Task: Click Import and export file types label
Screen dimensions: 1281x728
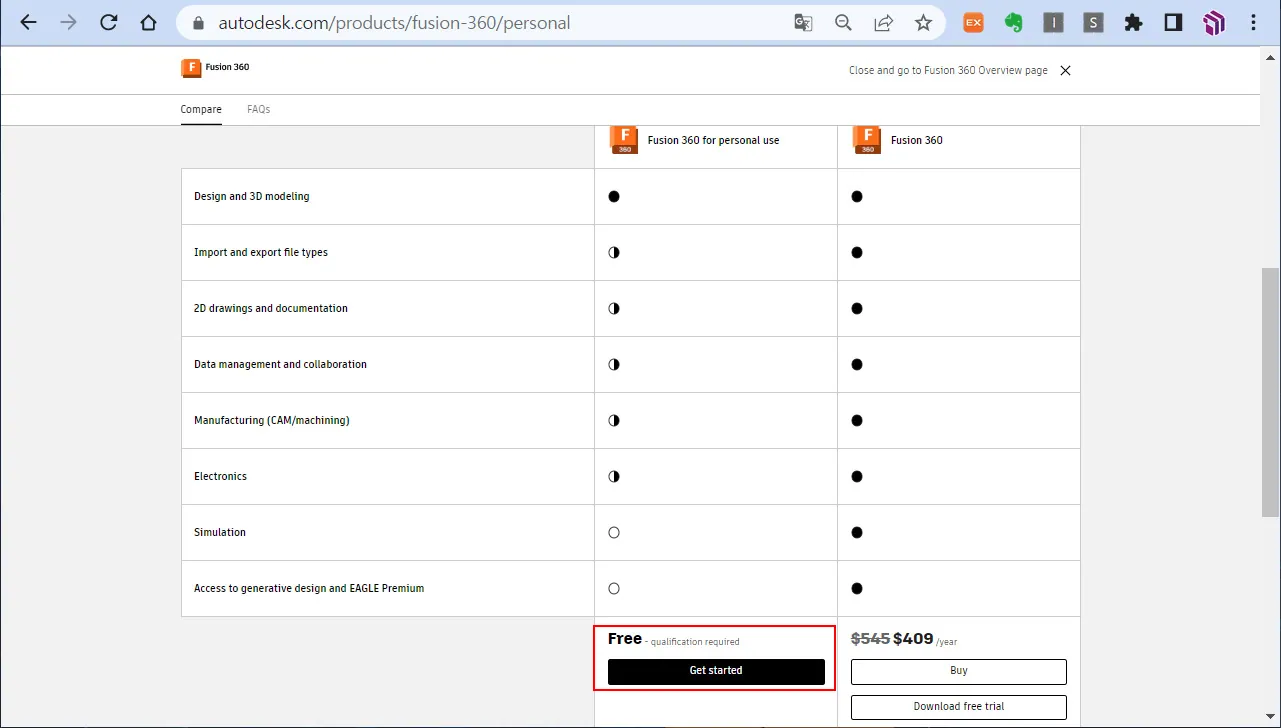Action: tap(261, 253)
